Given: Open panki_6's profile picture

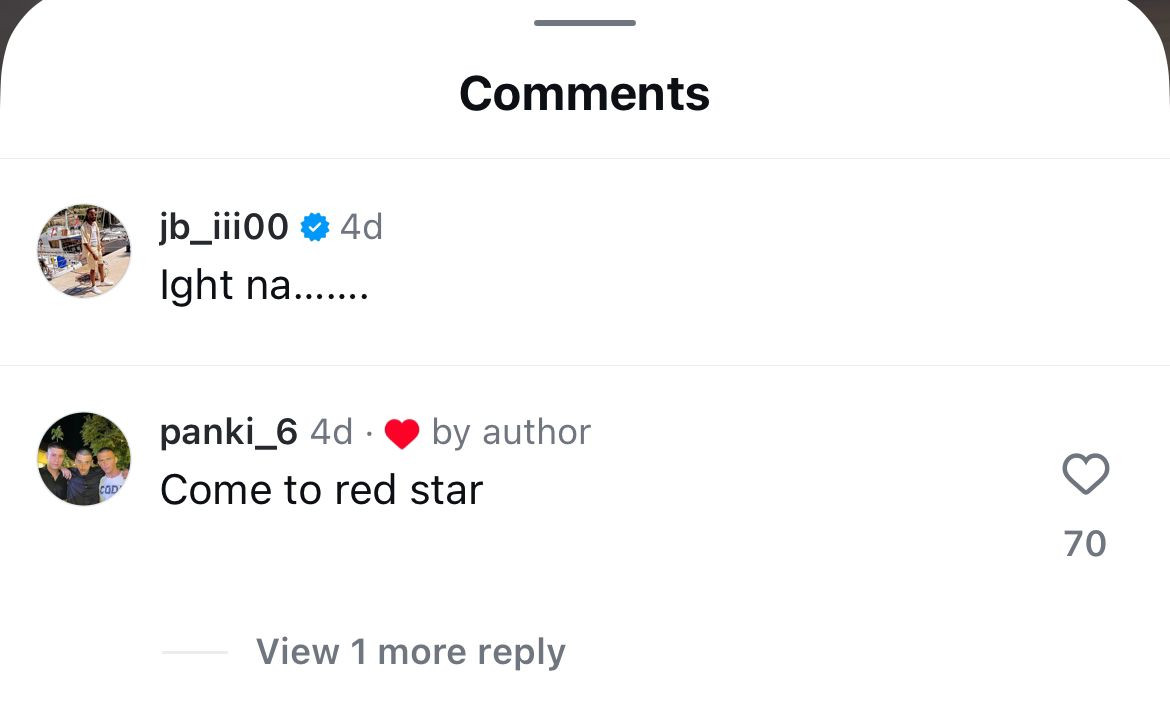Looking at the screenshot, I should 84,458.
